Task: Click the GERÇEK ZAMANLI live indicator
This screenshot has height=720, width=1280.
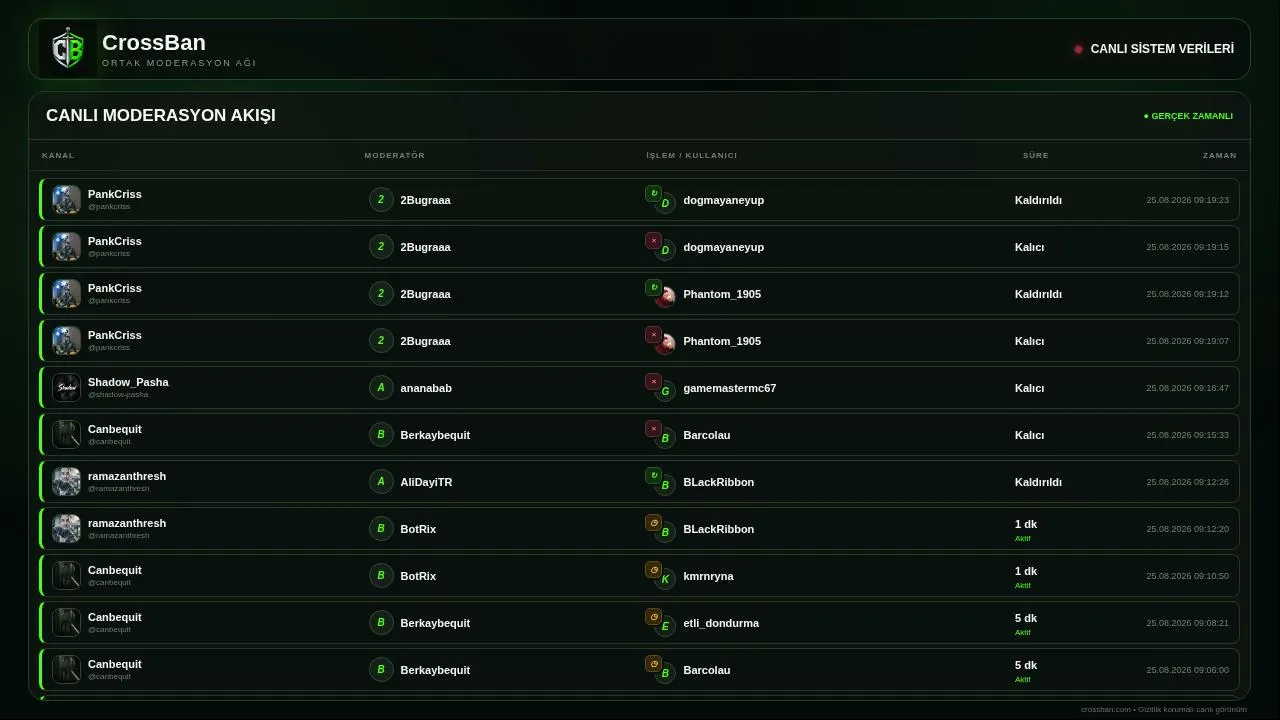Action: [1188, 116]
